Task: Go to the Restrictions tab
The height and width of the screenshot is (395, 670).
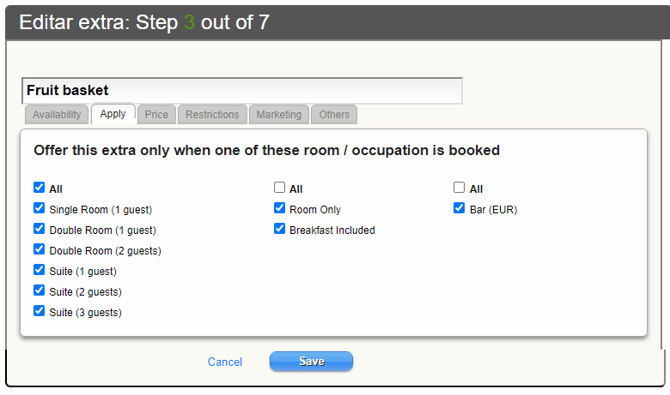Action: [x=212, y=115]
